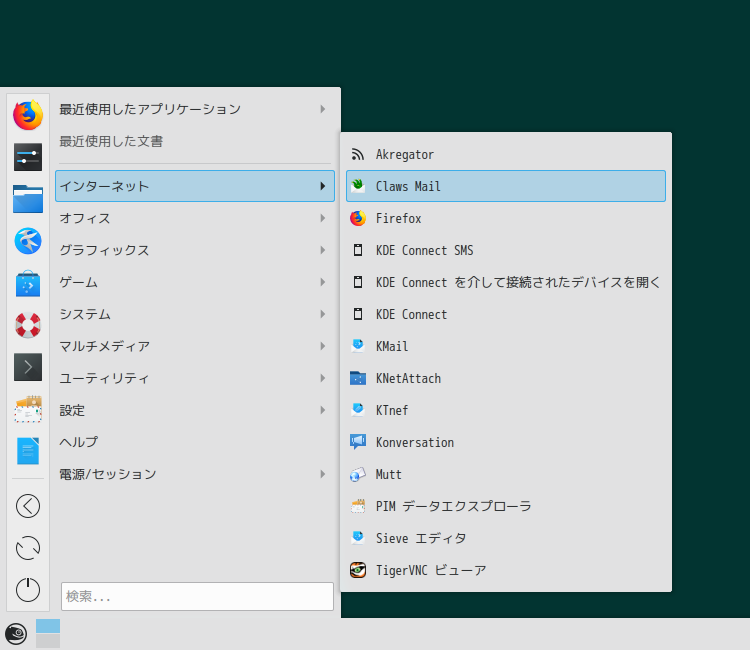This screenshot has height=650, width=750.
Task: Click the TigerVNC tiger eye icon
Action: pos(358,570)
